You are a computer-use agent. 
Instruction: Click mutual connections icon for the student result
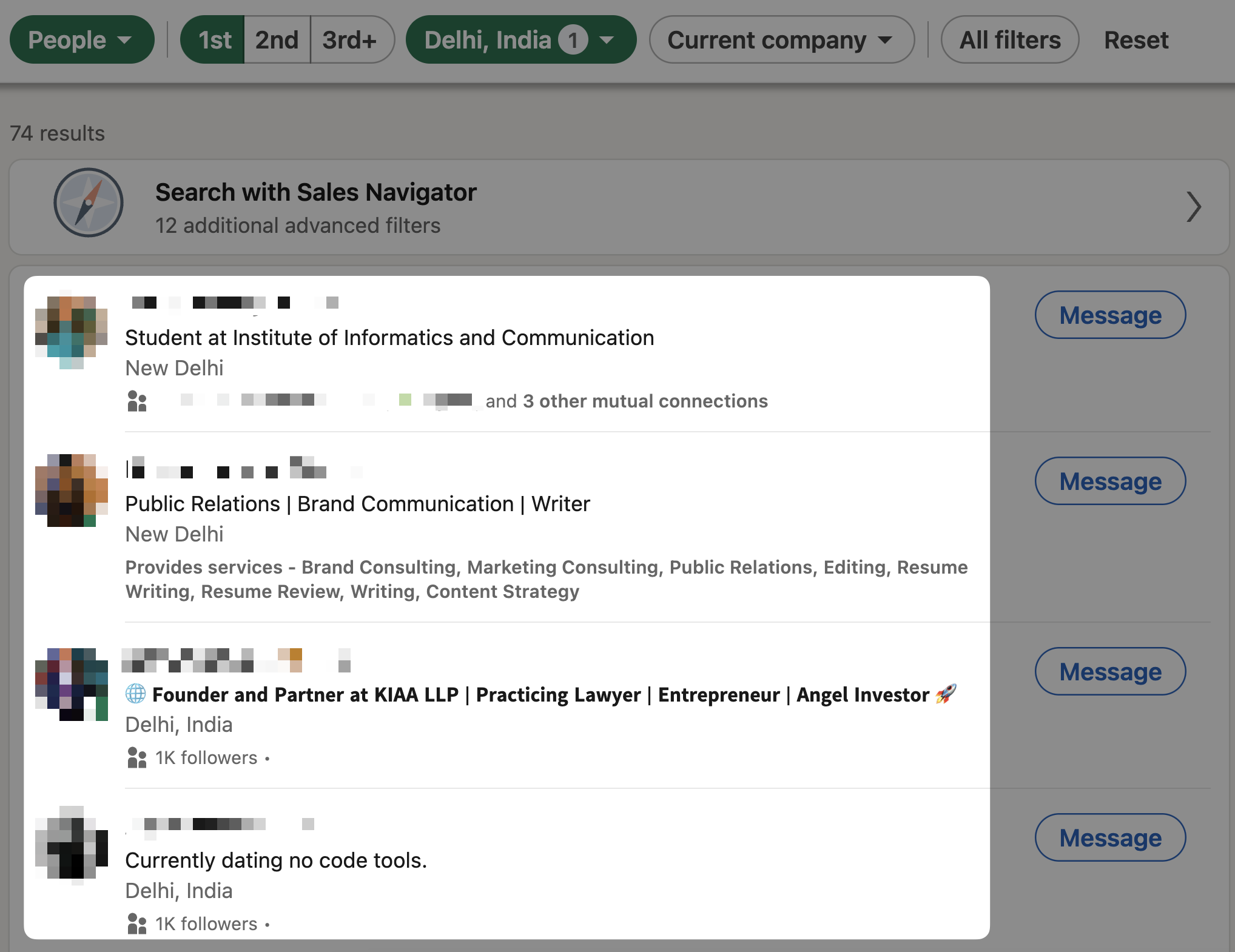point(137,401)
